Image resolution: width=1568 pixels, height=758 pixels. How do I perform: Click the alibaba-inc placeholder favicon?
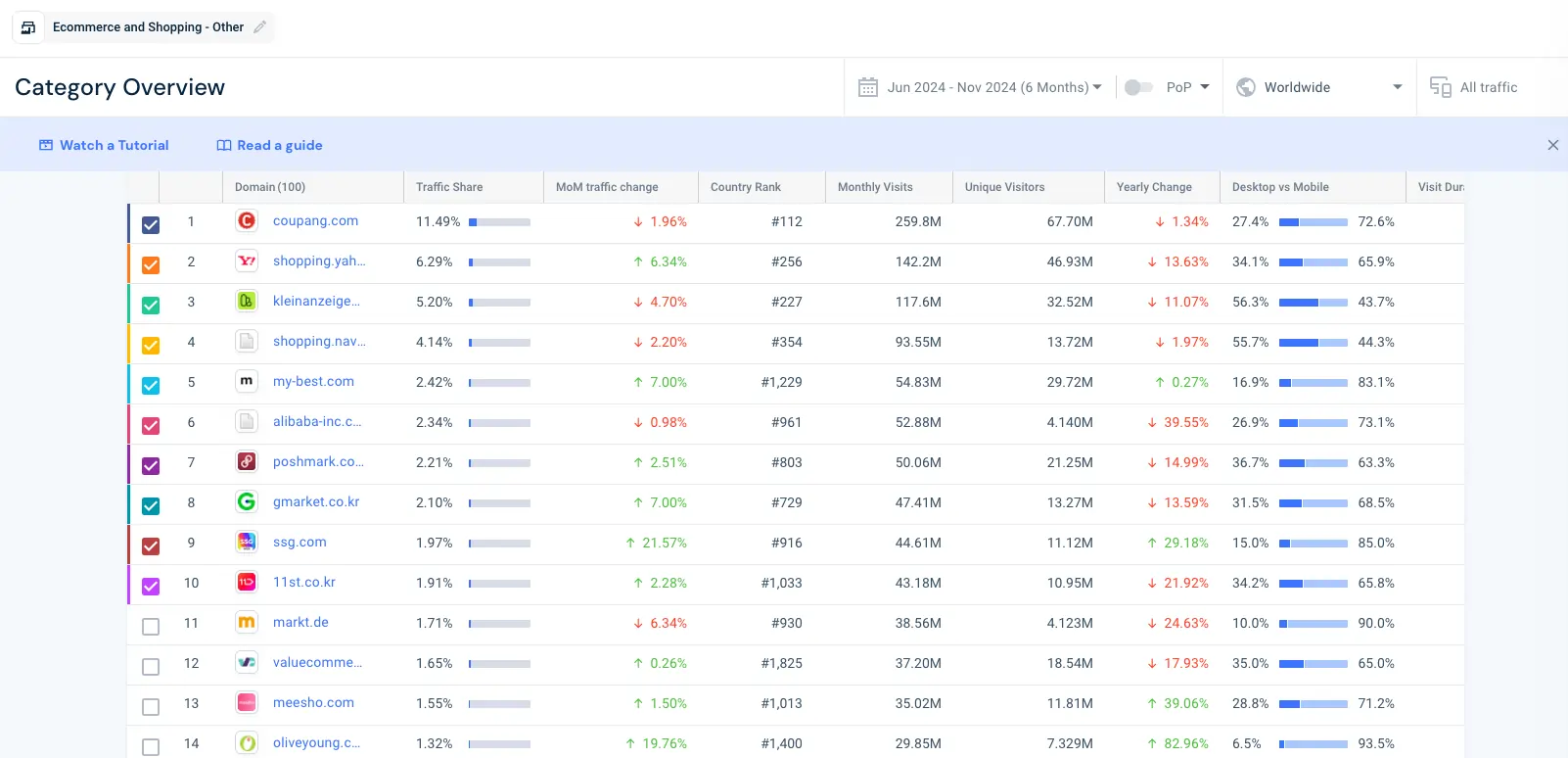247,422
